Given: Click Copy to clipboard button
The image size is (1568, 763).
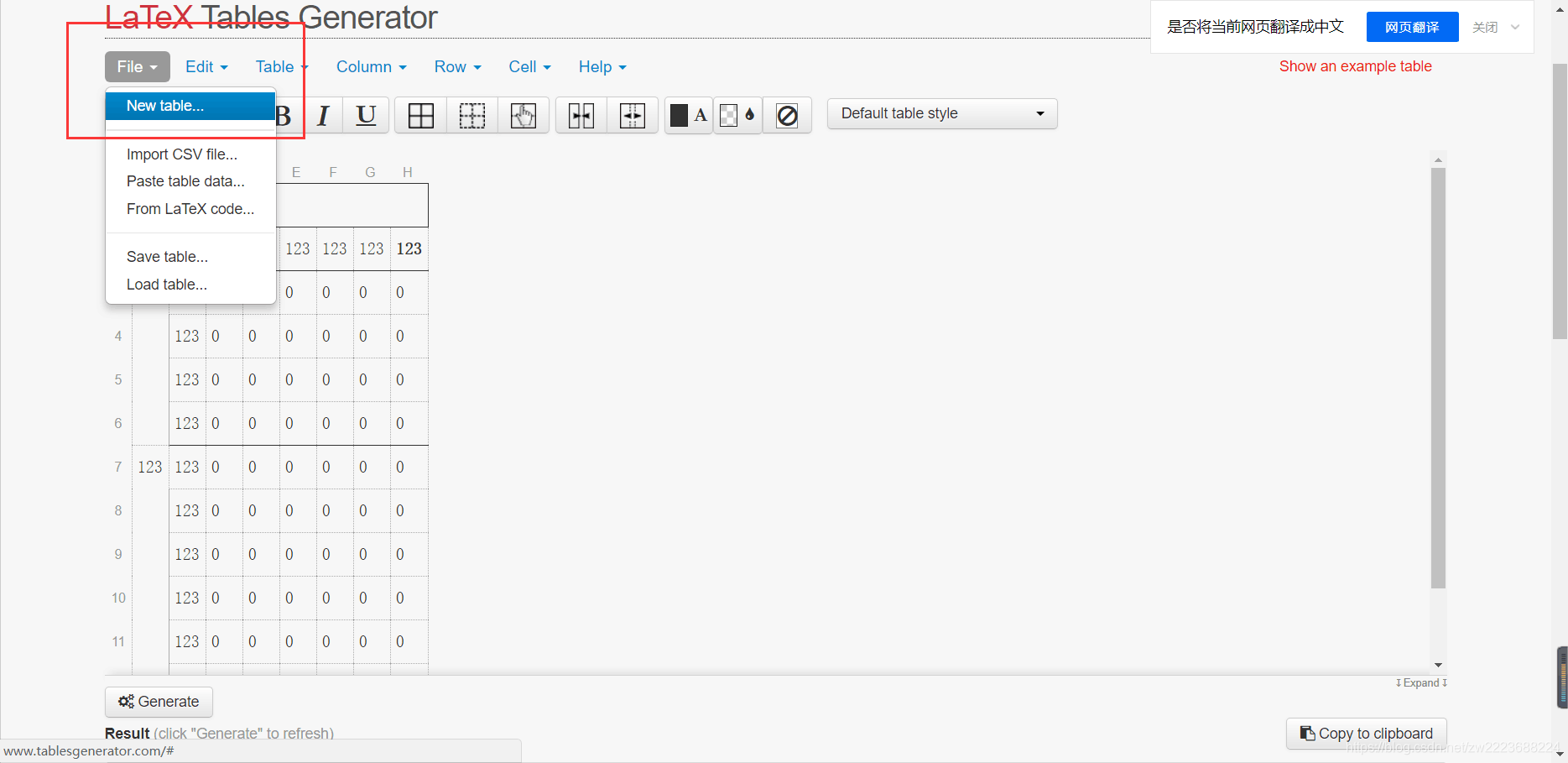Looking at the screenshot, I should (1367, 734).
